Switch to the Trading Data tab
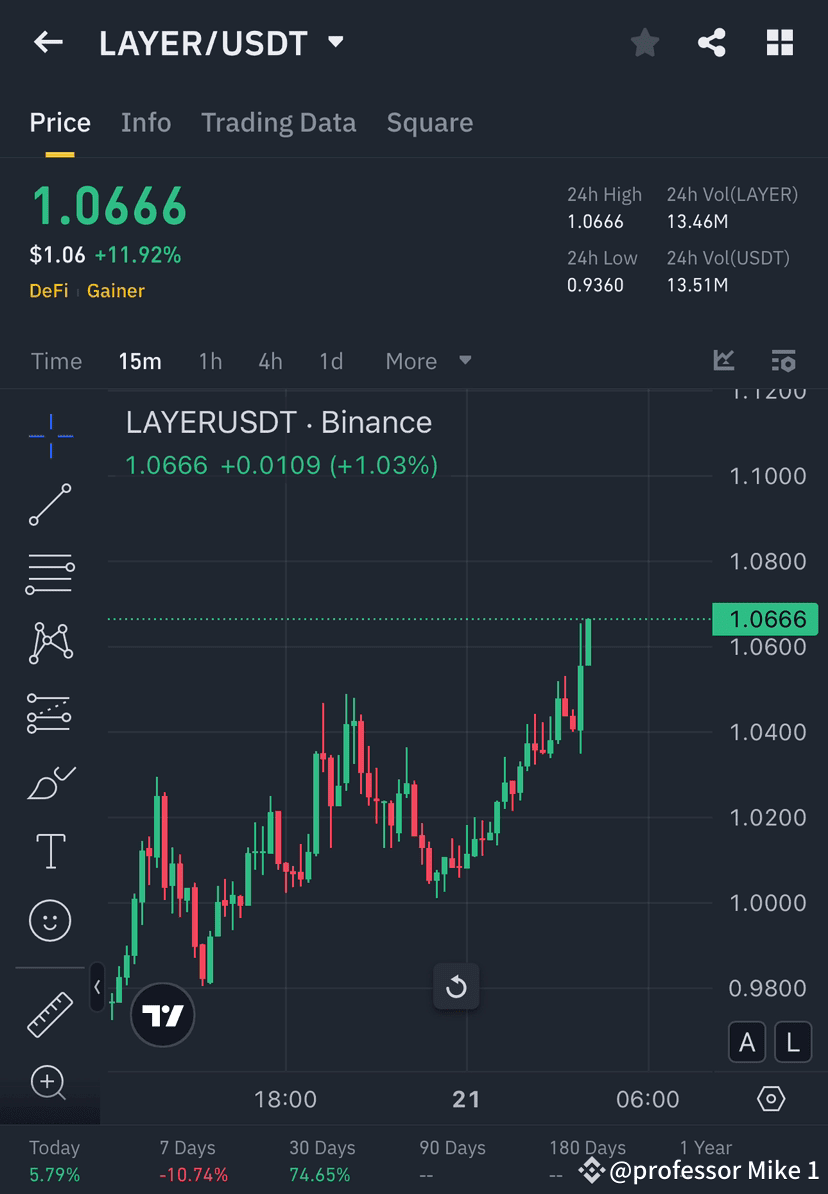 click(x=278, y=122)
